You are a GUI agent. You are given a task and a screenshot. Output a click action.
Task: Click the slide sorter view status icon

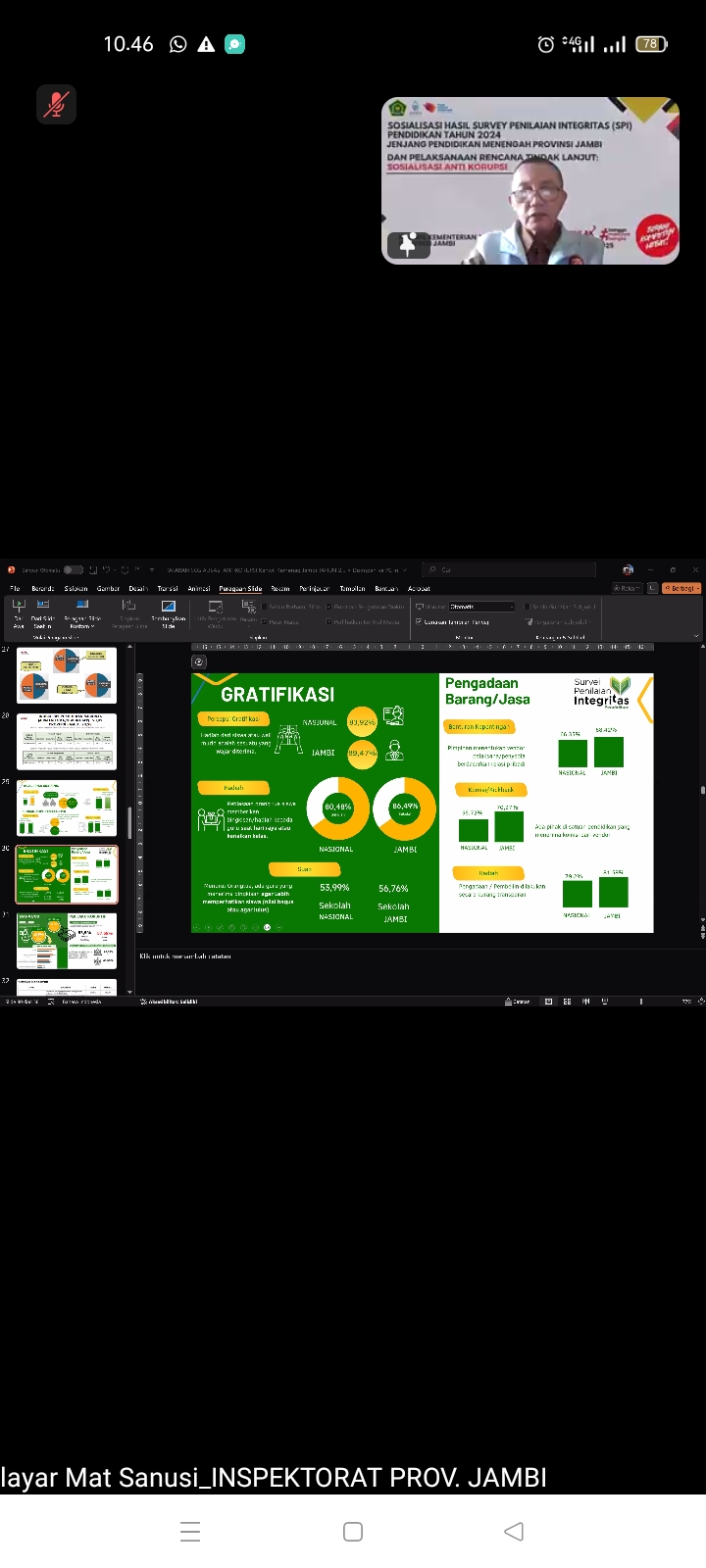[567, 1002]
